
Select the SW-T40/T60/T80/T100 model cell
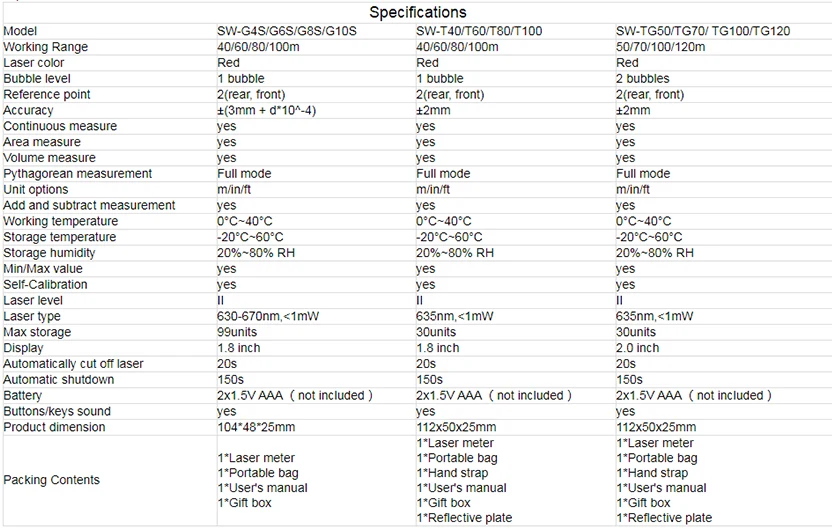pyautogui.click(x=479, y=31)
